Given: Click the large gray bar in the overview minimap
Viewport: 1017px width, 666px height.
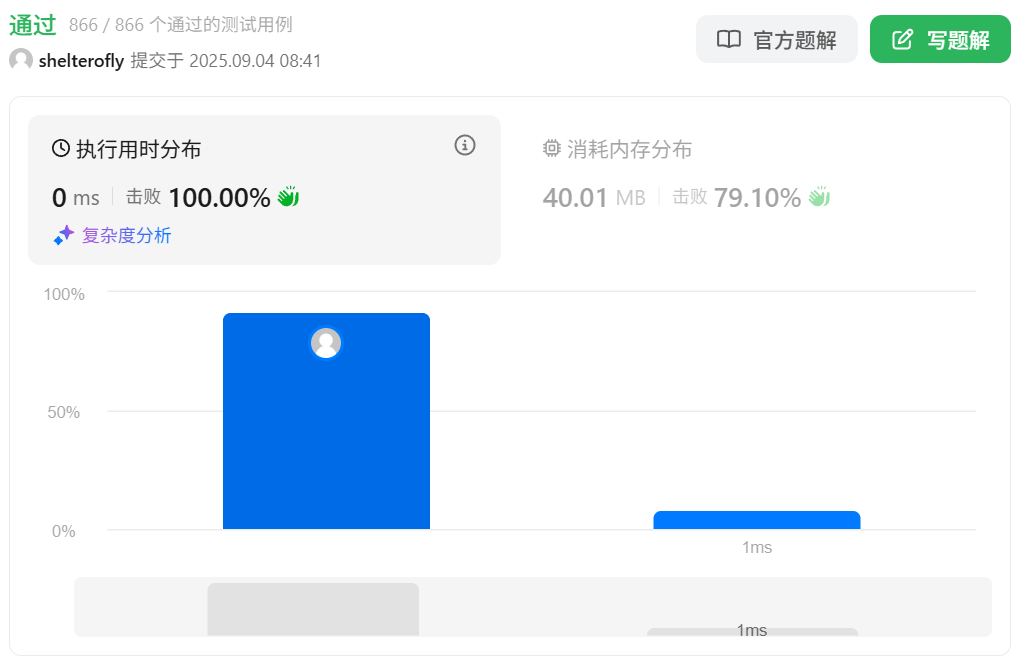Looking at the screenshot, I should pos(313,610).
